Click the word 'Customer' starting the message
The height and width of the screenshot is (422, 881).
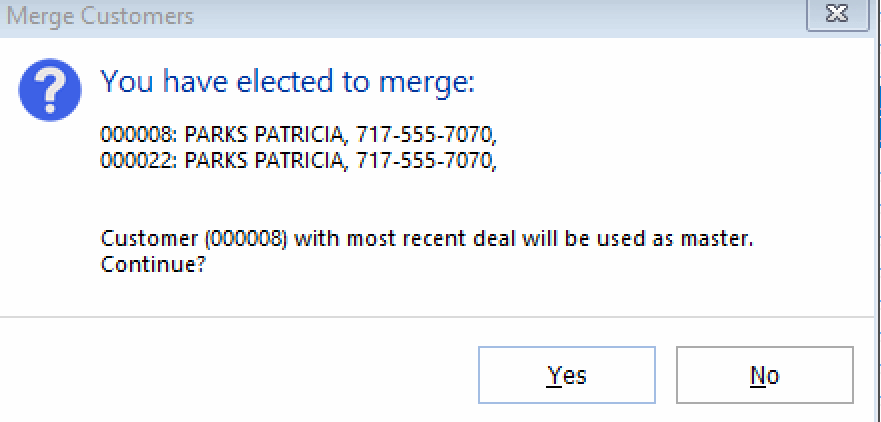pyautogui.click(x=141, y=241)
